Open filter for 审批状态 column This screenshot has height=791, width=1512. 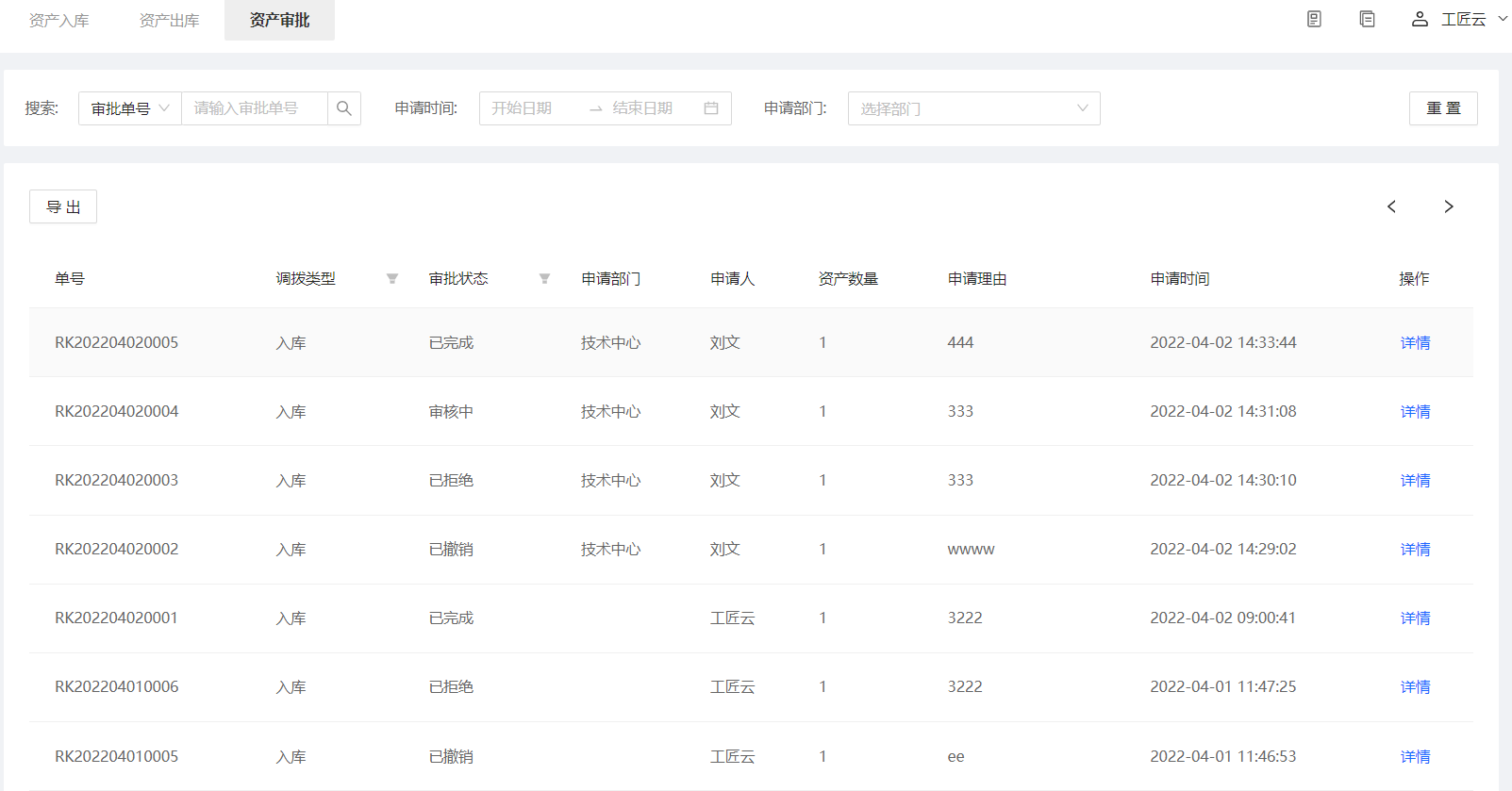[x=544, y=279]
